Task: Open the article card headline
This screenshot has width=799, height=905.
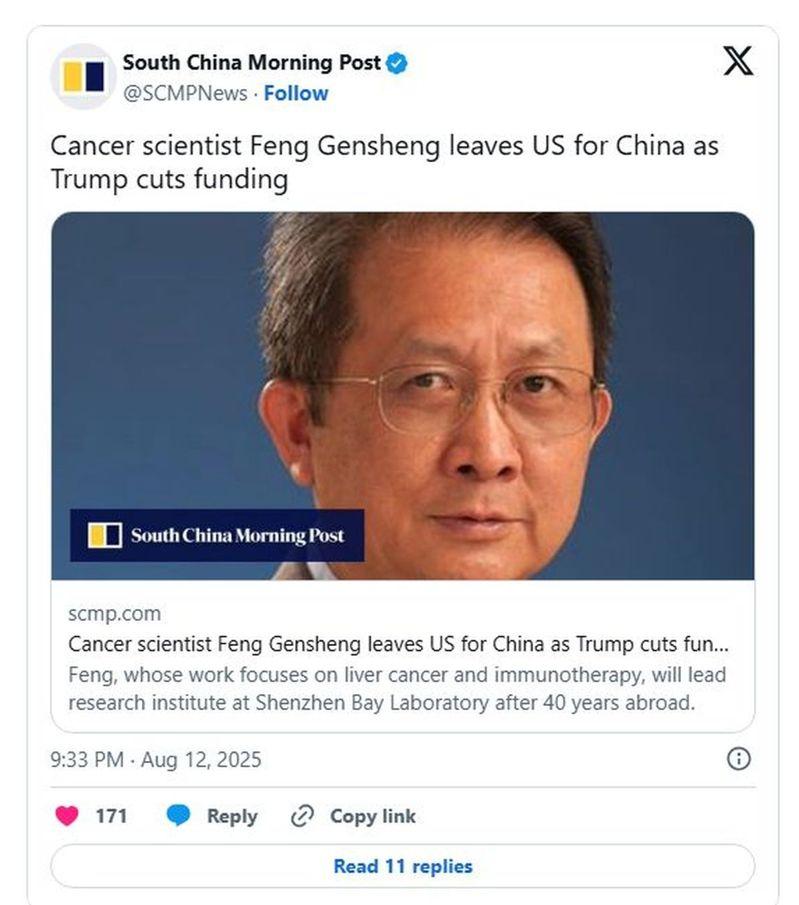Action: tap(398, 644)
